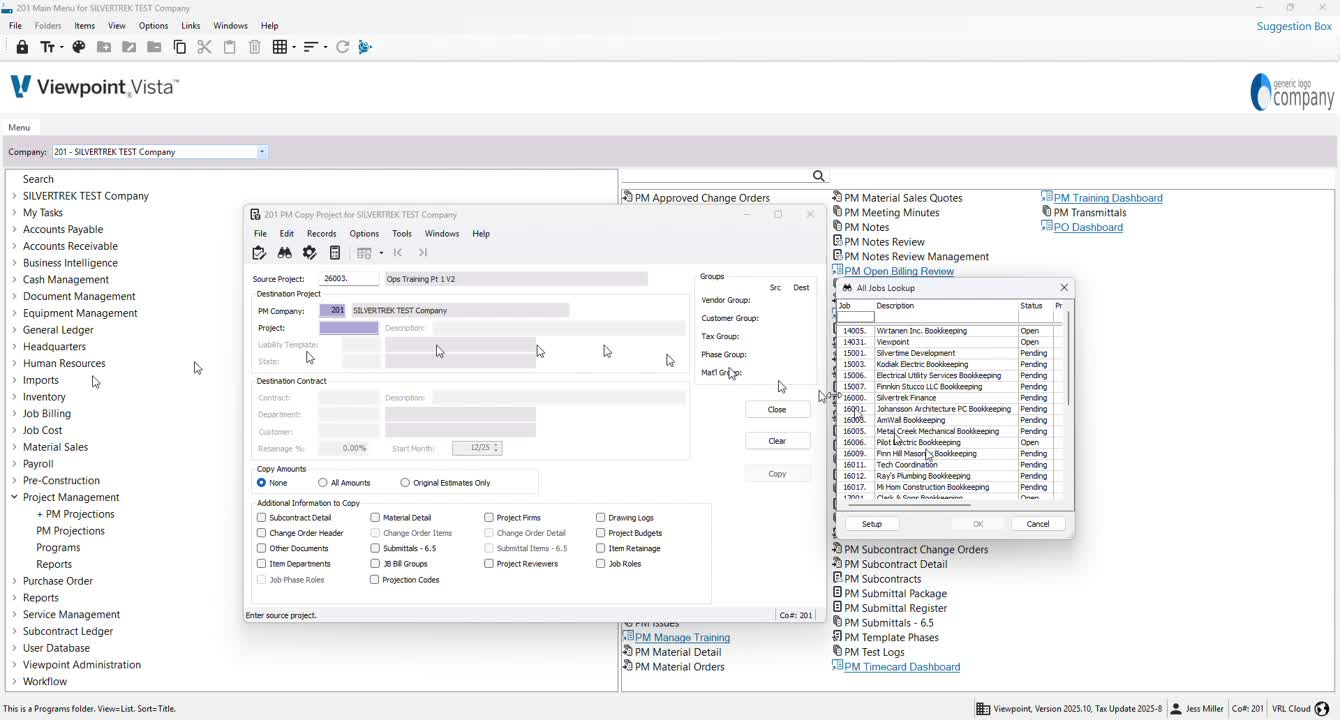
Task: Expand the Job Cost tree node
Action: [14, 430]
